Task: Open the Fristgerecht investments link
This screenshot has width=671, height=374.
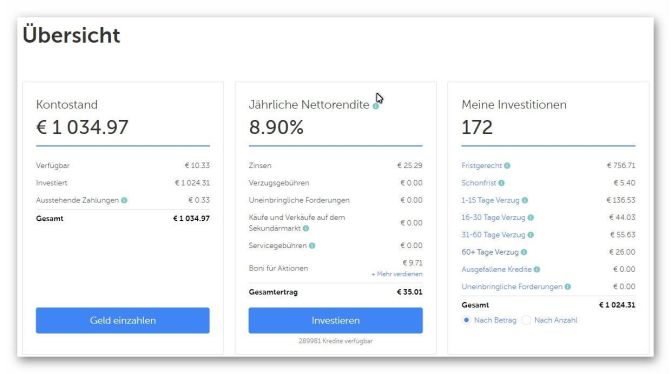Action: (481, 165)
